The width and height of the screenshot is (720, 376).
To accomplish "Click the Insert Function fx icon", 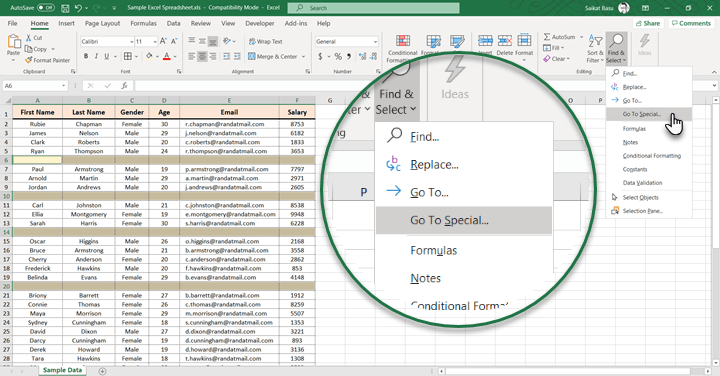I will point(124,86).
